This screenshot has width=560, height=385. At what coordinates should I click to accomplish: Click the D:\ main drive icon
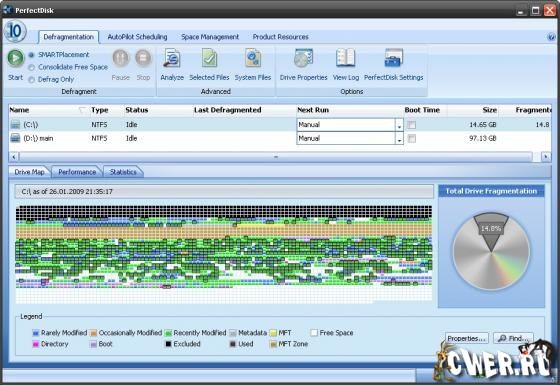tap(15, 138)
